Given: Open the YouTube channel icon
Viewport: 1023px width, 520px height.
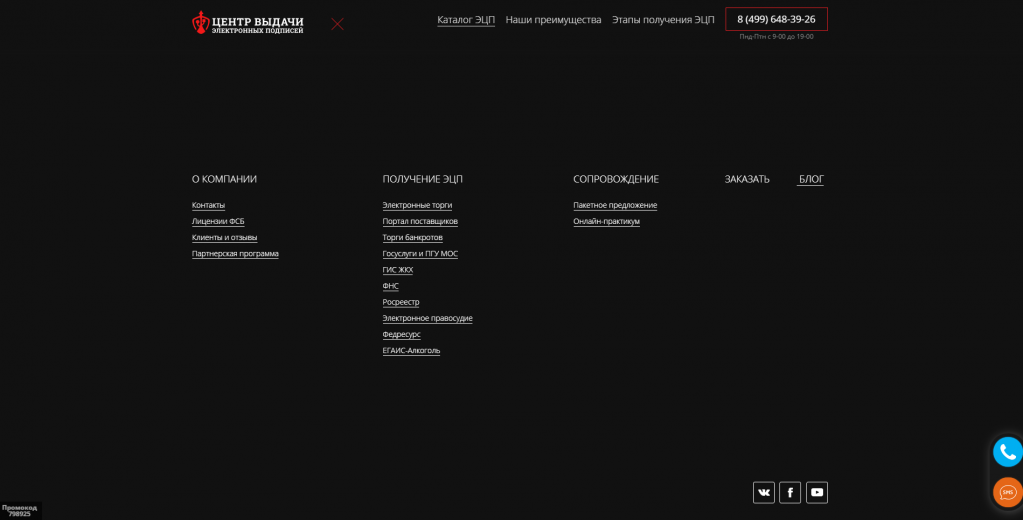Looking at the screenshot, I should [x=817, y=492].
